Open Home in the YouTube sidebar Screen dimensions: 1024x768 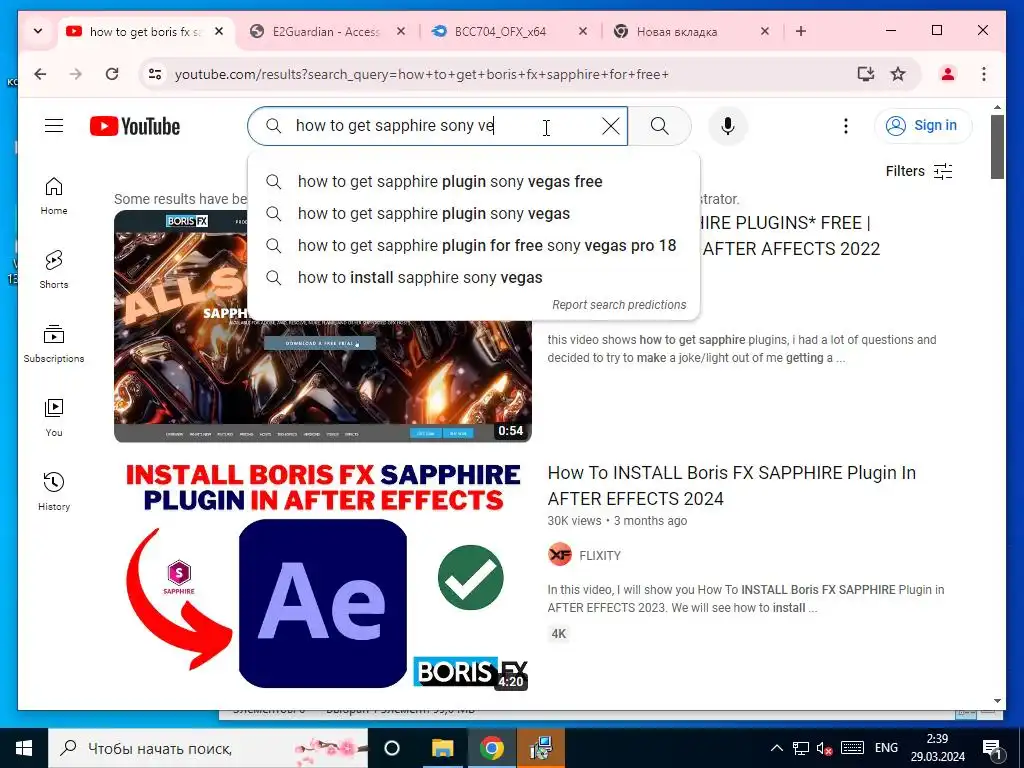[x=54, y=196]
